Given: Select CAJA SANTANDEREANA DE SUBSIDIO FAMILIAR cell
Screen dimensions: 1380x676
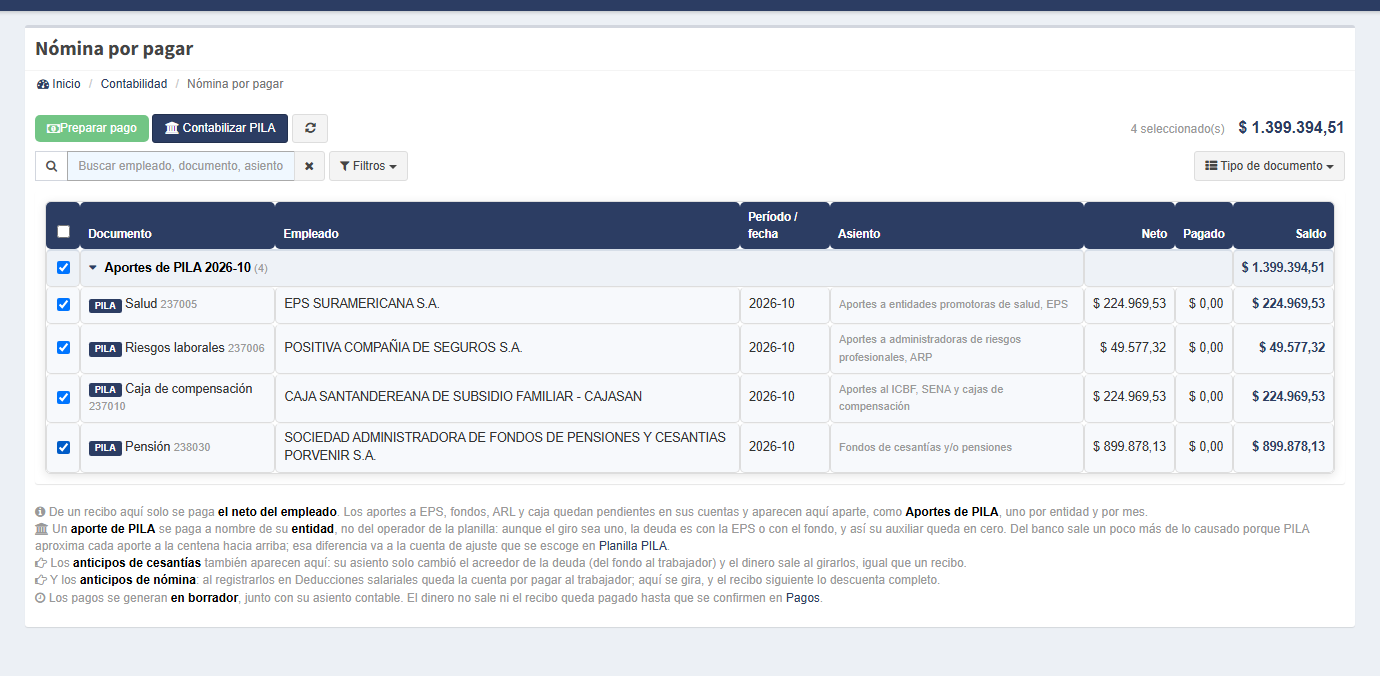Looking at the screenshot, I should click(x=507, y=397).
